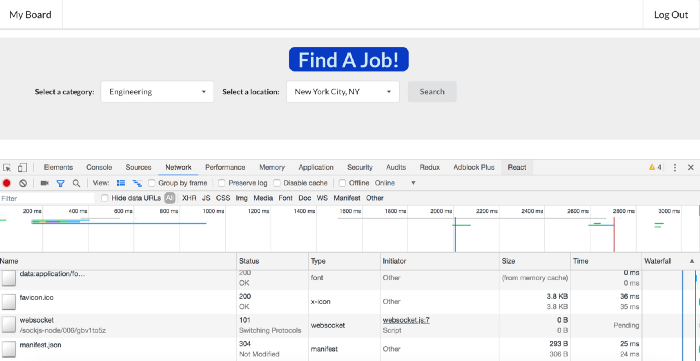Image resolution: width=700 pixels, height=361 pixels.
Task: Filter requests by XHR
Action: tap(189, 198)
